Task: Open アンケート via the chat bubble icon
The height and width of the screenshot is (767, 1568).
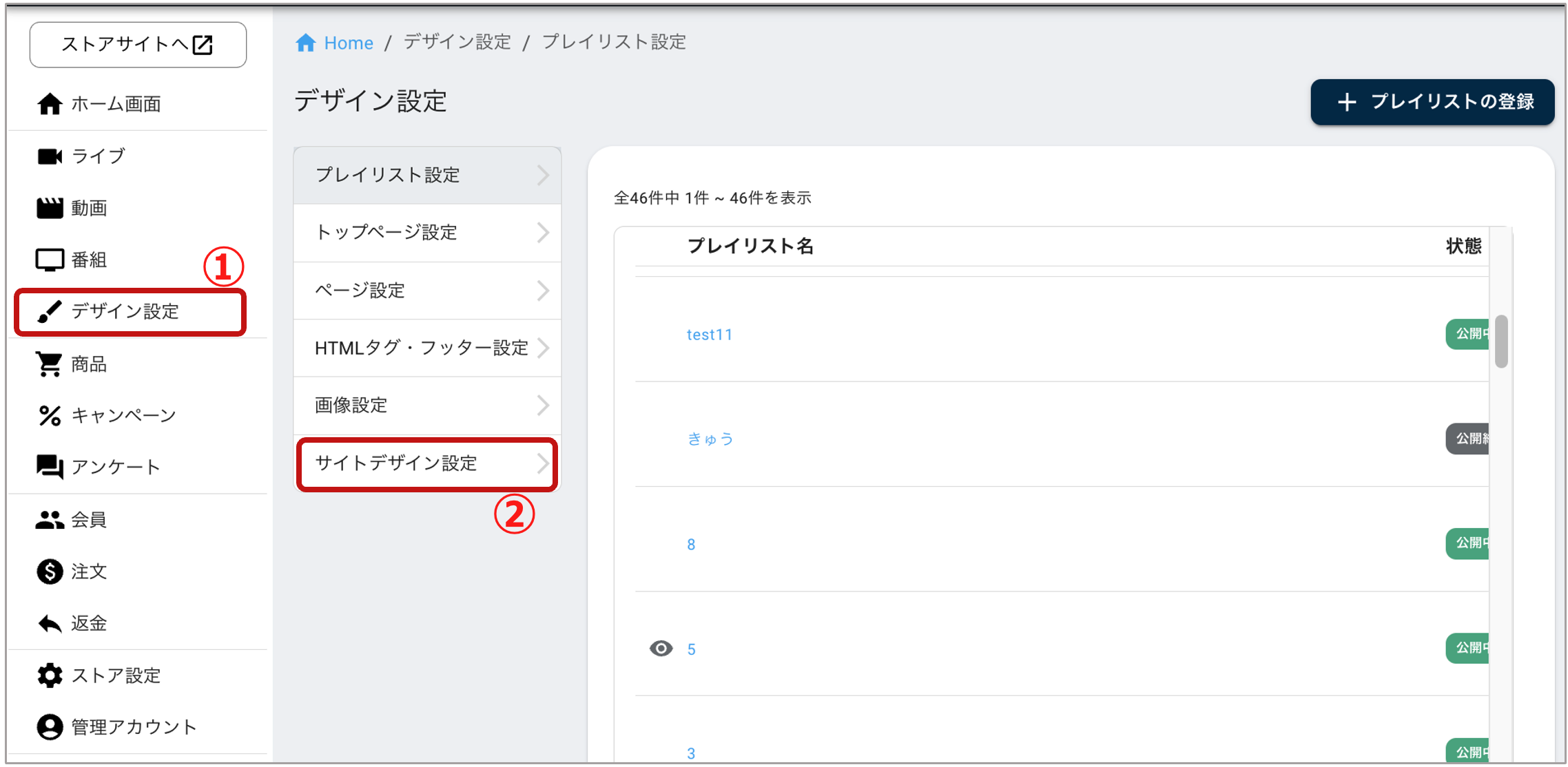Action: coord(49,466)
